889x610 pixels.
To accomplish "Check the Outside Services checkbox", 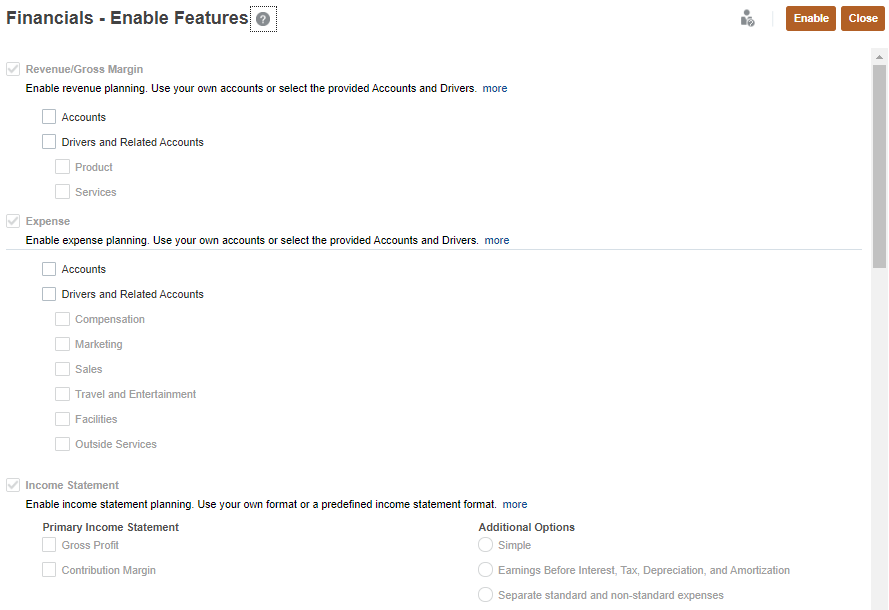I will coord(61,443).
